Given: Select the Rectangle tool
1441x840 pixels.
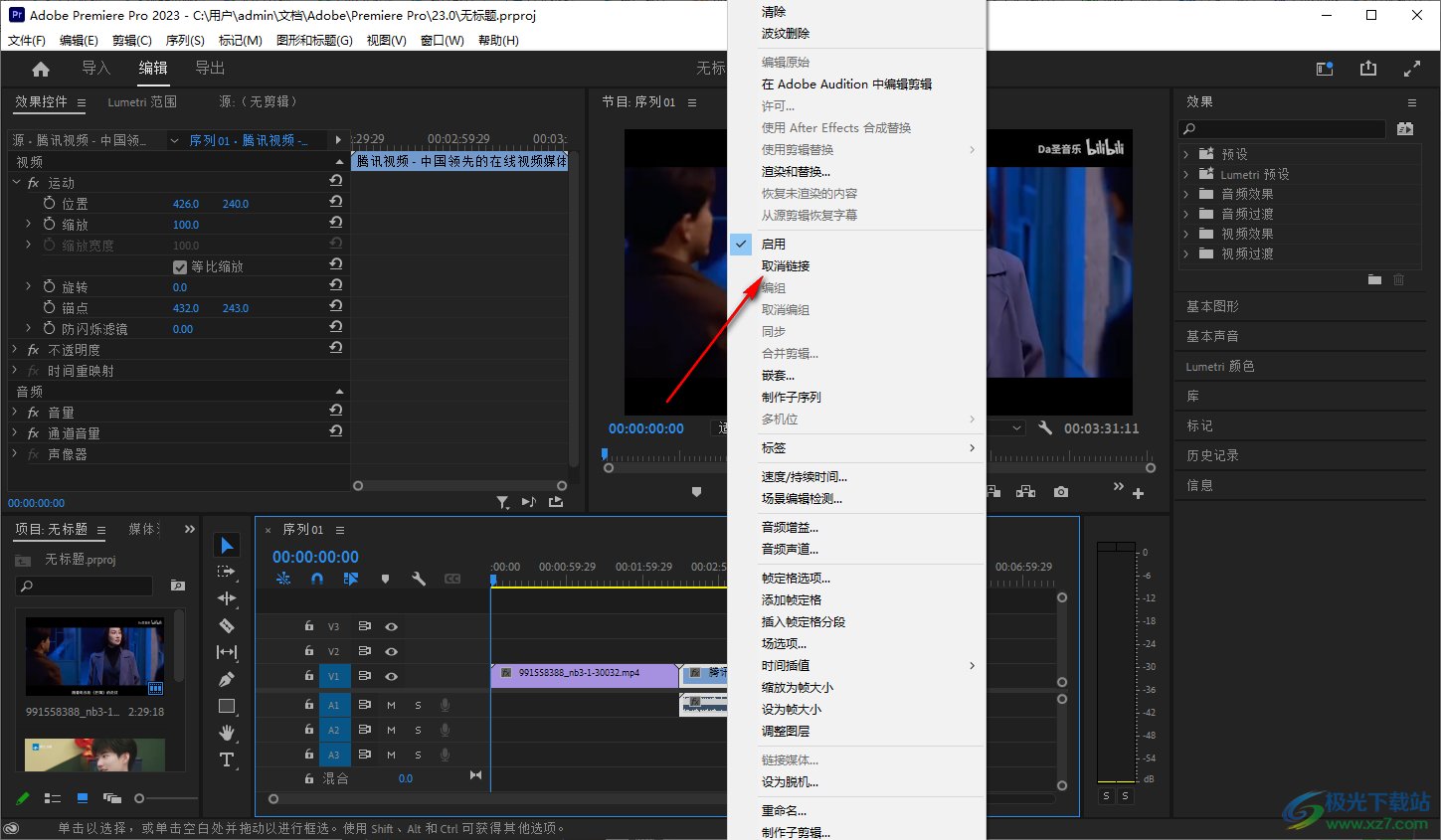Looking at the screenshot, I should pyautogui.click(x=227, y=706).
